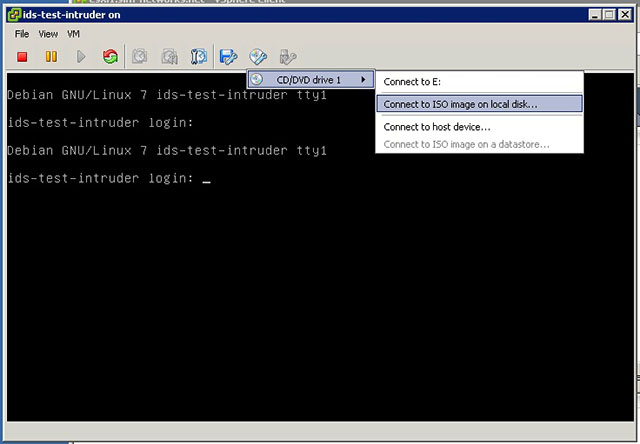
Task: Open the View menu
Action: tap(48, 34)
